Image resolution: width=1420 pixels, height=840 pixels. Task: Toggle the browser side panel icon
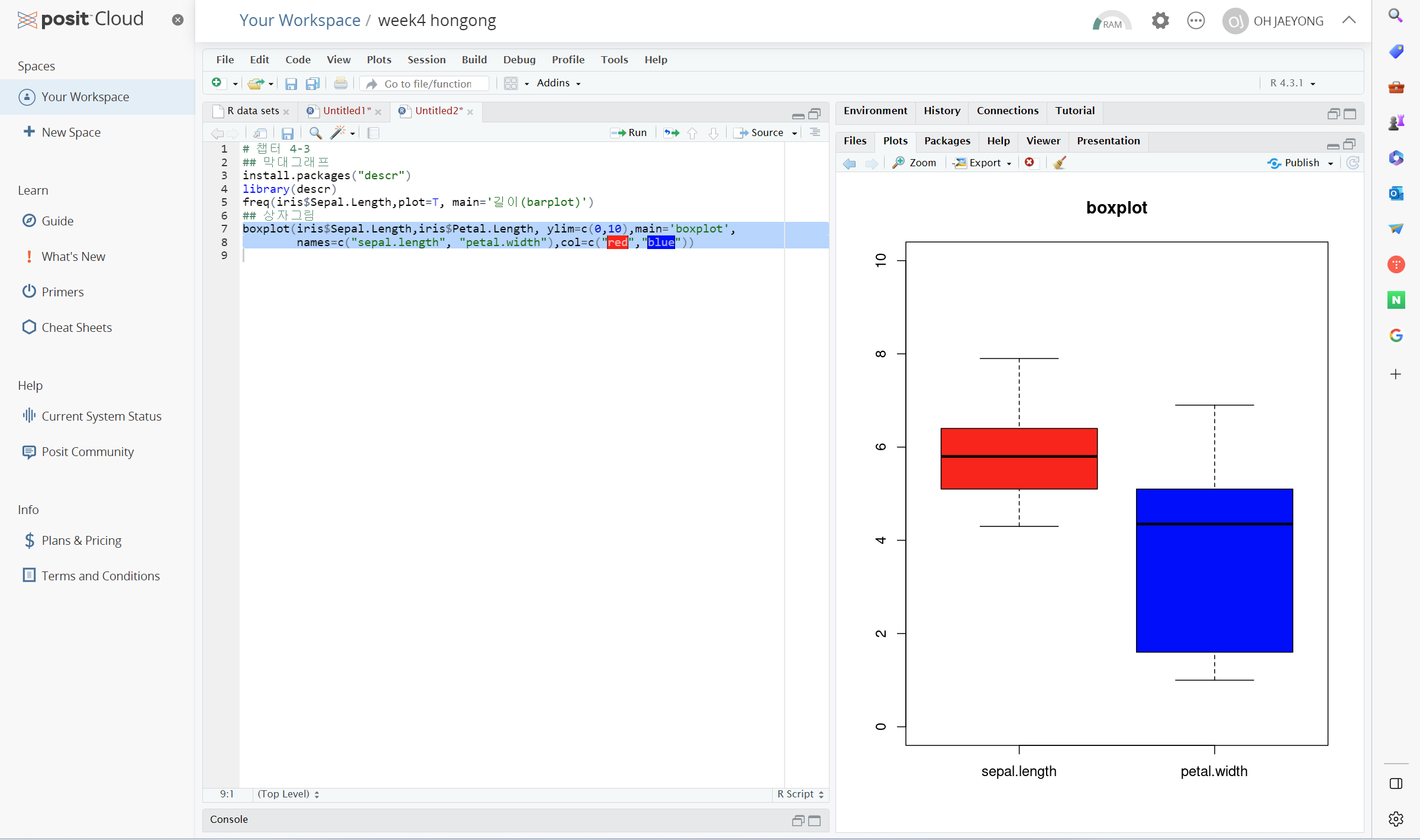point(1396,784)
